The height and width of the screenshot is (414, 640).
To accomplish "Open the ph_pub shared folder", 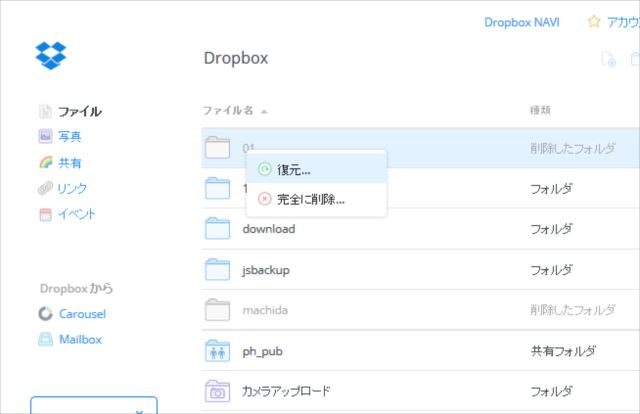I will tap(262, 352).
